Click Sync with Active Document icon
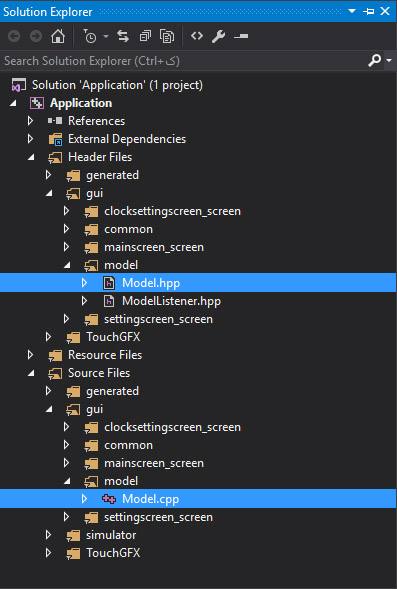 click(123, 36)
